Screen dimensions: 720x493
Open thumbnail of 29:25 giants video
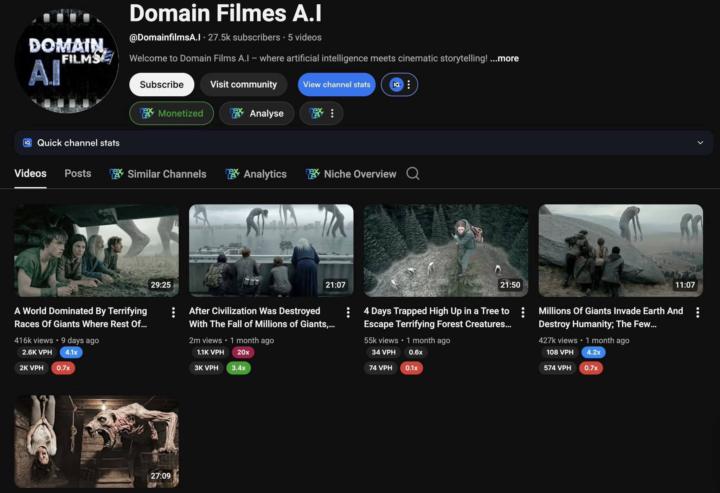click(x=96, y=251)
